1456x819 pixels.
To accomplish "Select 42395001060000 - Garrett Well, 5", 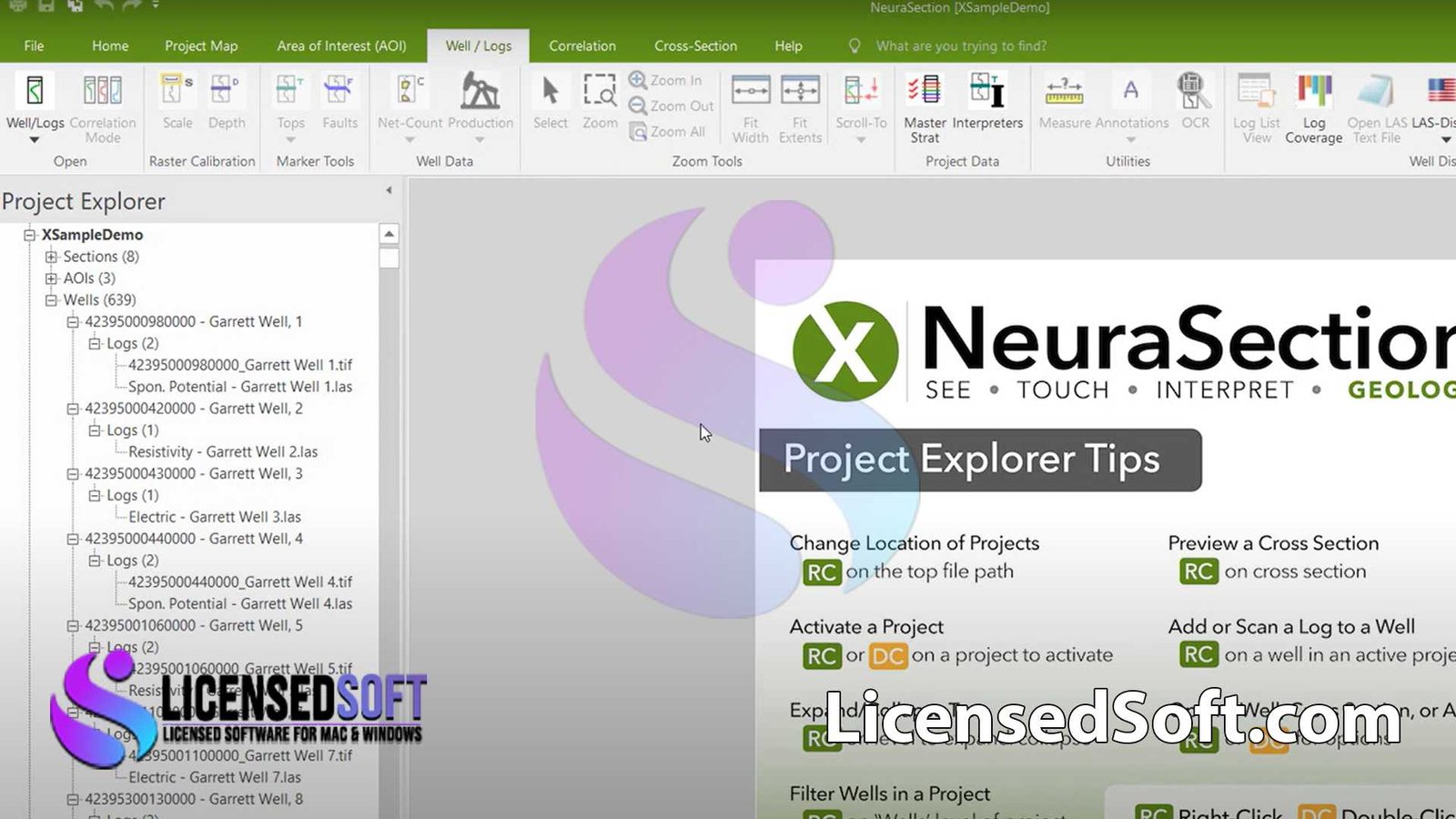I will (x=194, y=626).
